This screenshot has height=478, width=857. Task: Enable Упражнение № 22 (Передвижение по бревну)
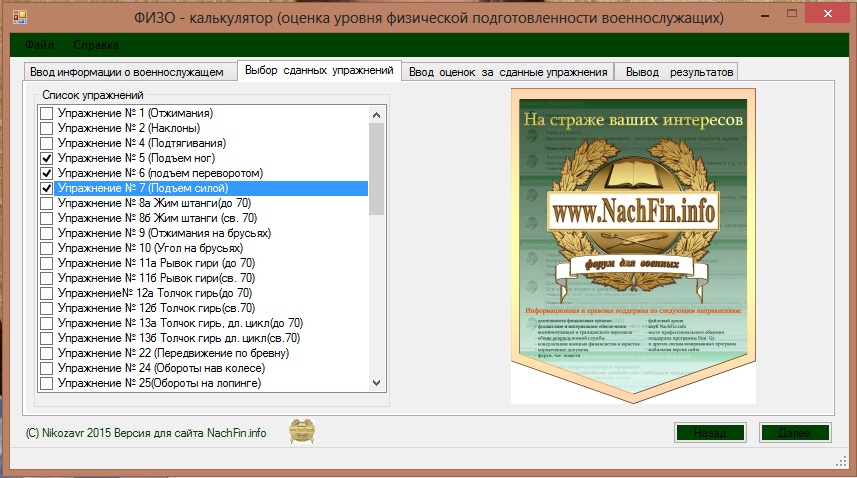[46, 353]
